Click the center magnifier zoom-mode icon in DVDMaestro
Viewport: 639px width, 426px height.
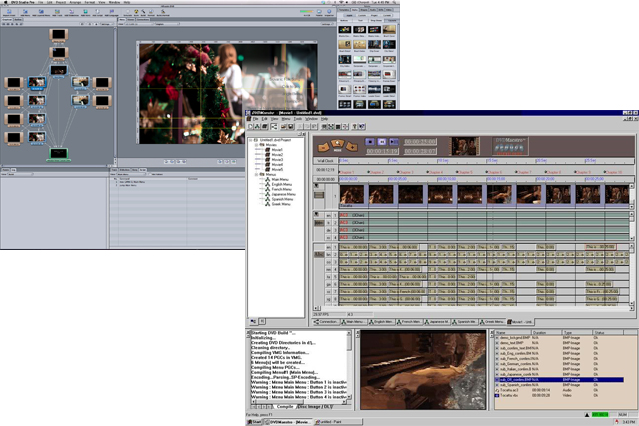tap(337, 144)
